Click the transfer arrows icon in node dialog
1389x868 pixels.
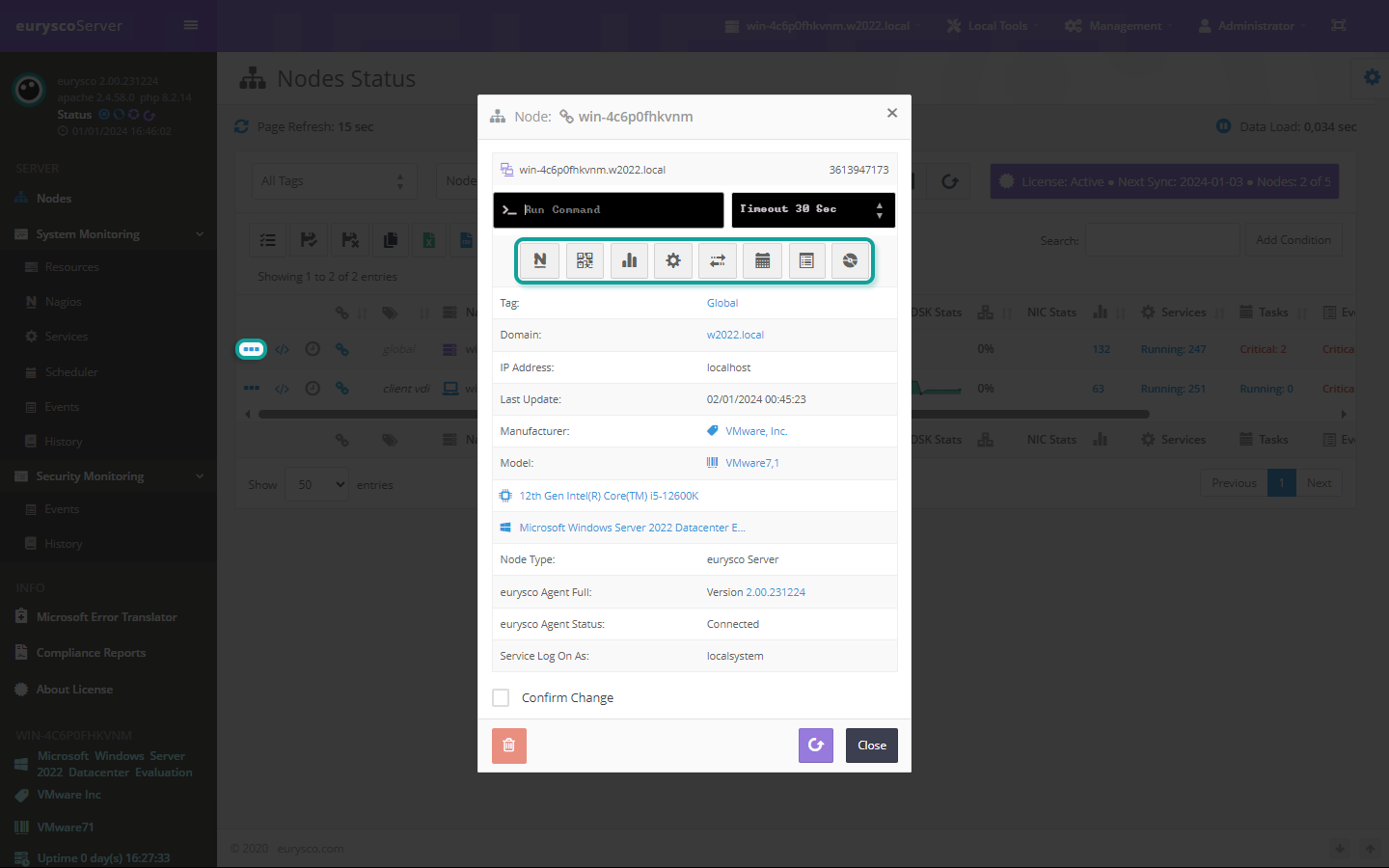(718, 260)
